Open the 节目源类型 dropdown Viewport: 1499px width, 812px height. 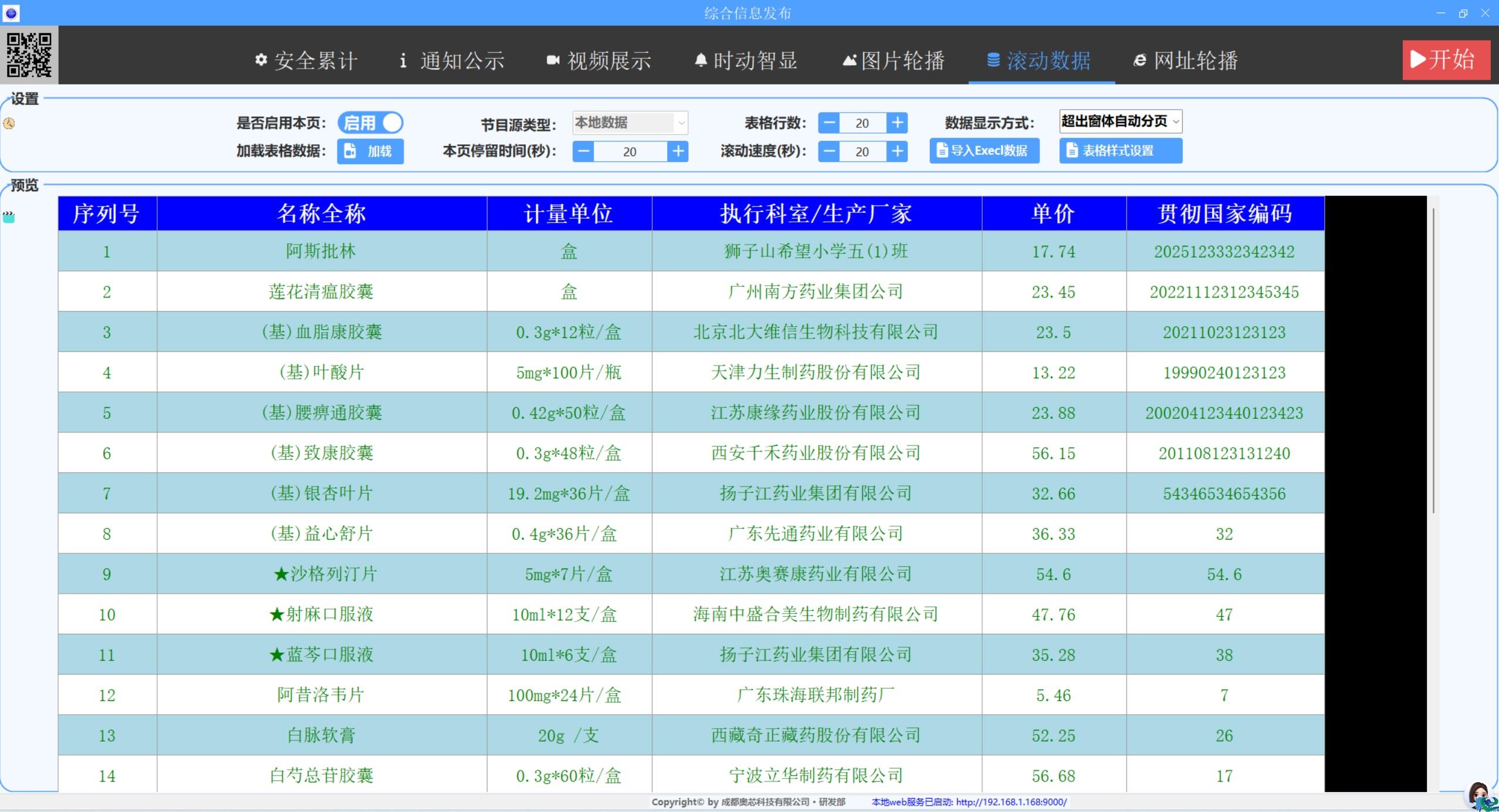pos(630,123)
